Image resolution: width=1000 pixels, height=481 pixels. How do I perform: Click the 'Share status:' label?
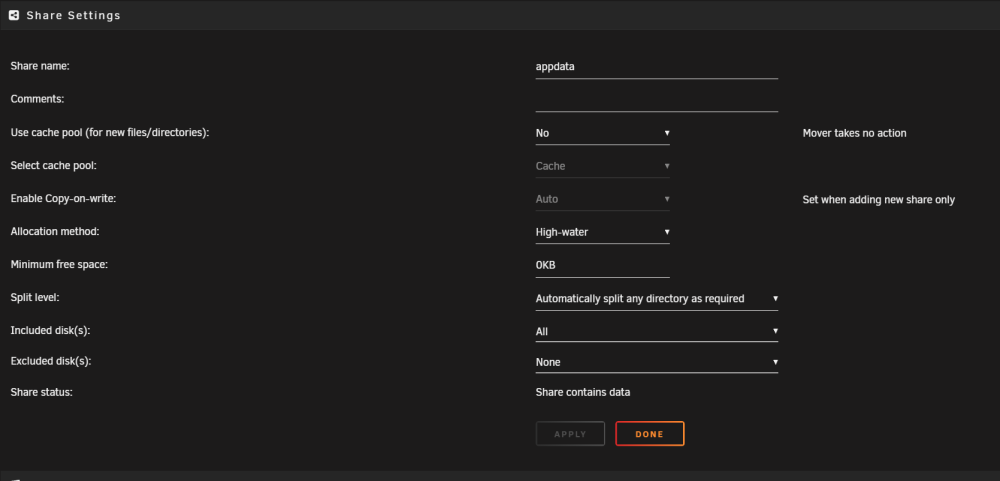coord(41,392)
